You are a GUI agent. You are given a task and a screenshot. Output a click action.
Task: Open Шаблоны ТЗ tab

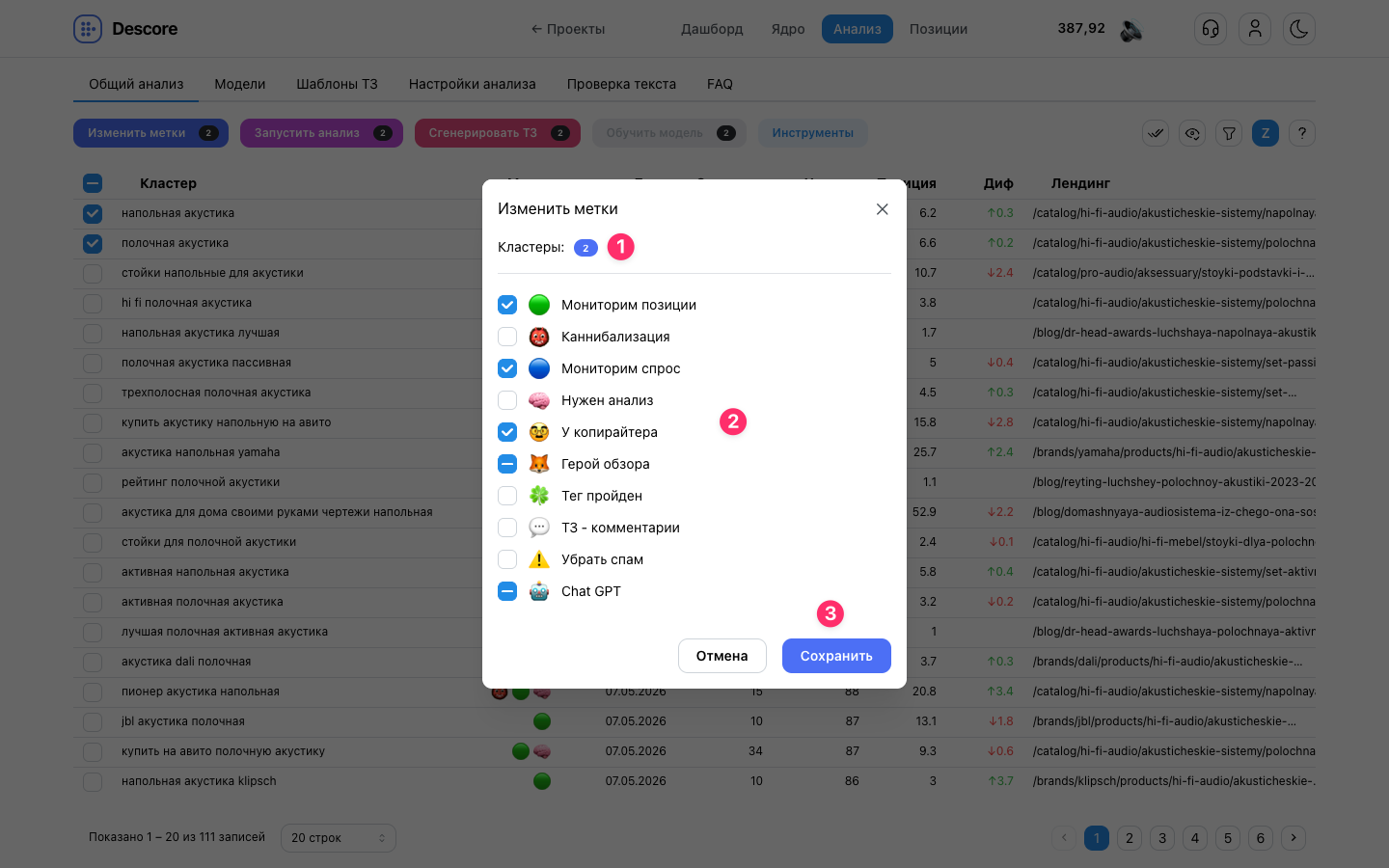point(337,84)
